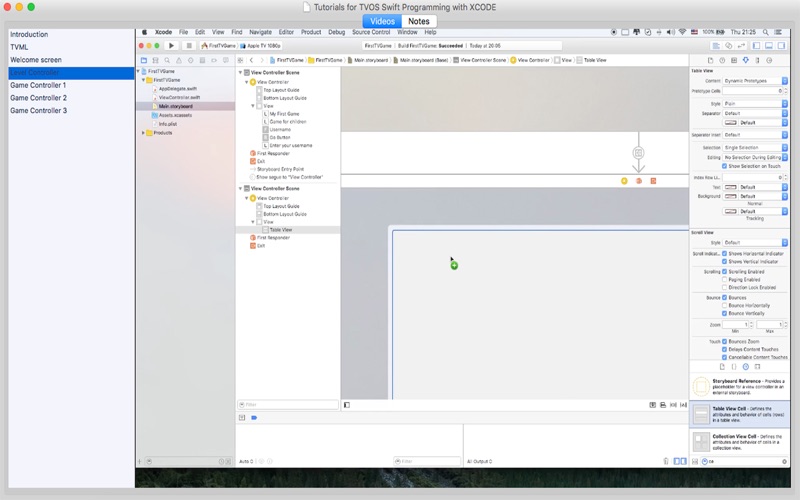Open the Xcode Navigate menu
800x500 pixels.
click(260, 32)
